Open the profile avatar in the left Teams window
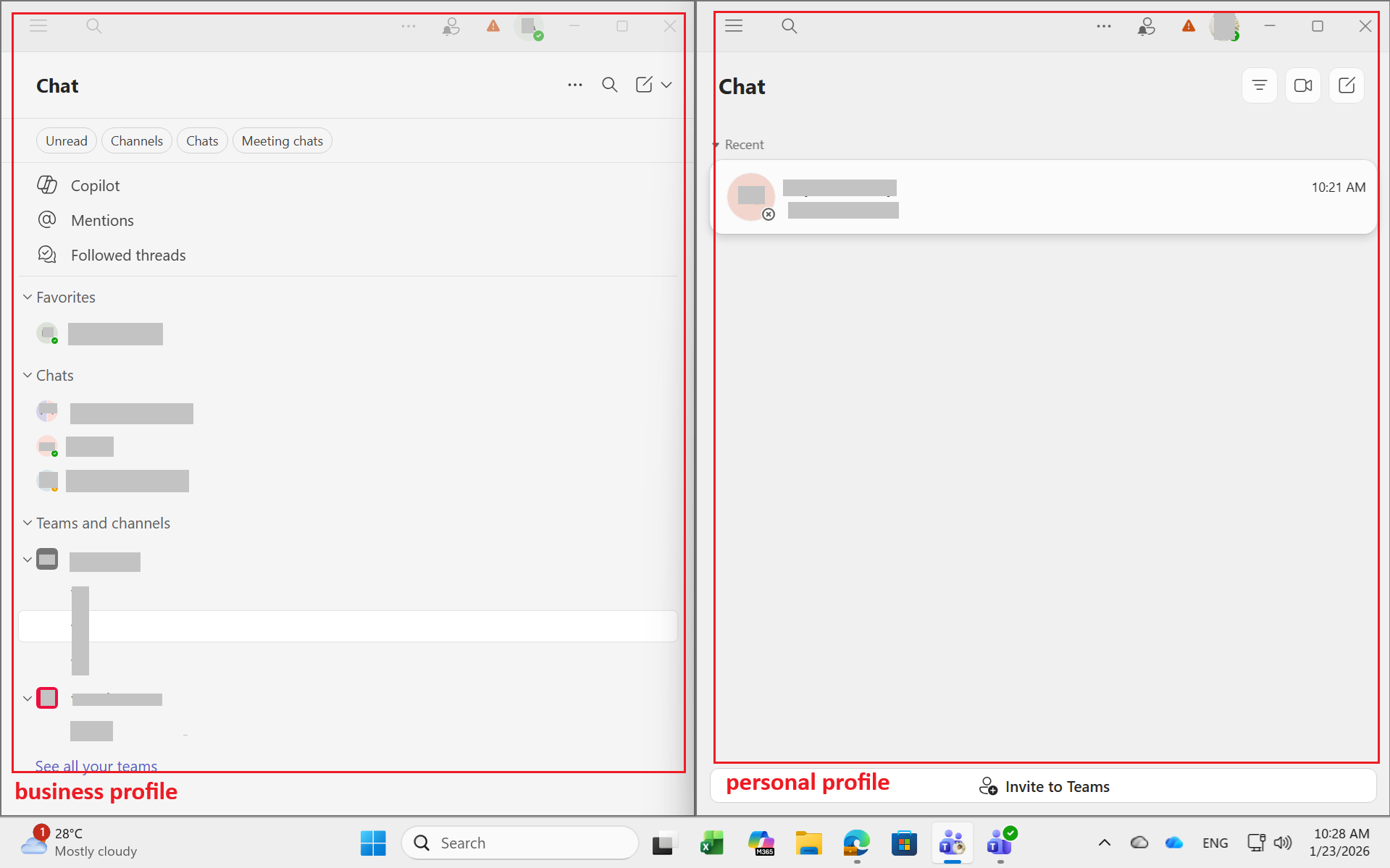This screenshot has height=868, width=1390. coord(529,27)
